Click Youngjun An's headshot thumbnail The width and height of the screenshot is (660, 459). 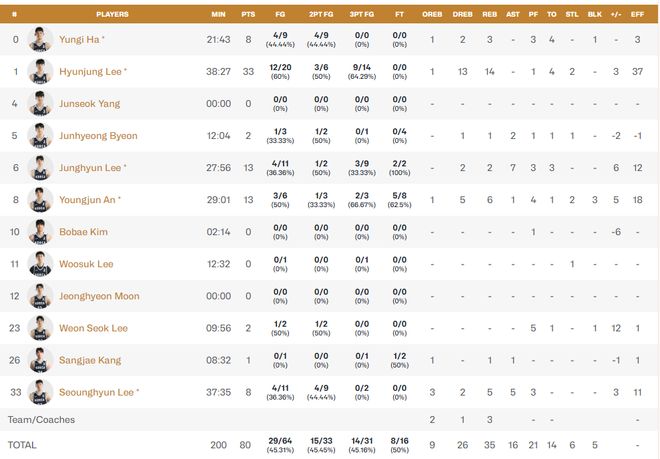point(40,200)
